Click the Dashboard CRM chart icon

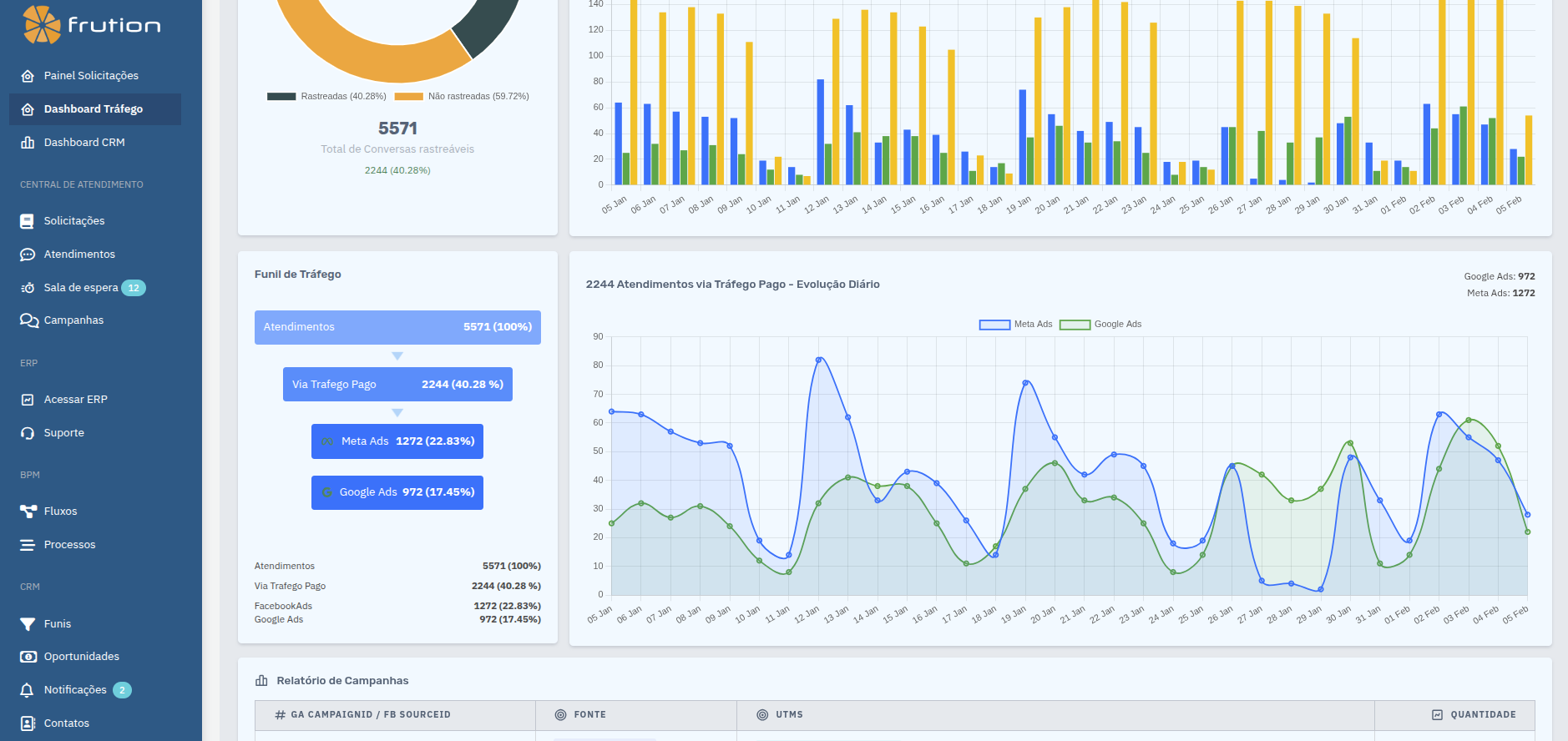(x=28, y=143)
